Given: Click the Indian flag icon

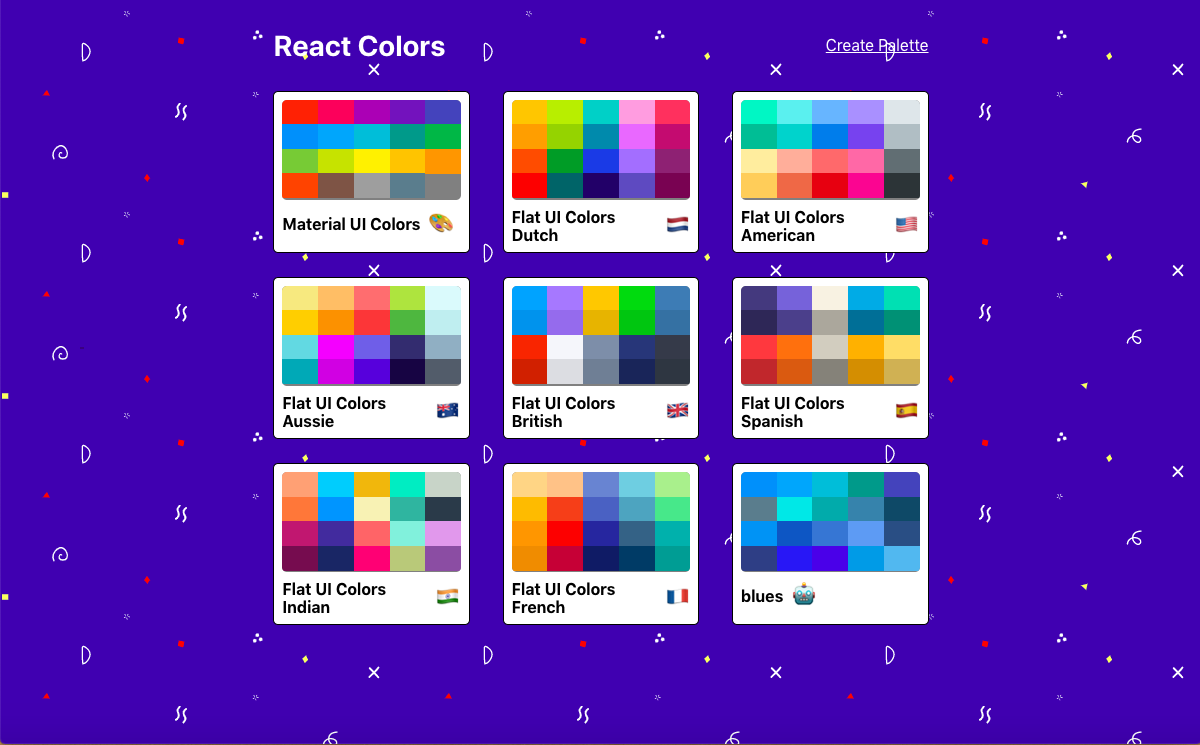Looking at the screenshot, I should (447, 596).
